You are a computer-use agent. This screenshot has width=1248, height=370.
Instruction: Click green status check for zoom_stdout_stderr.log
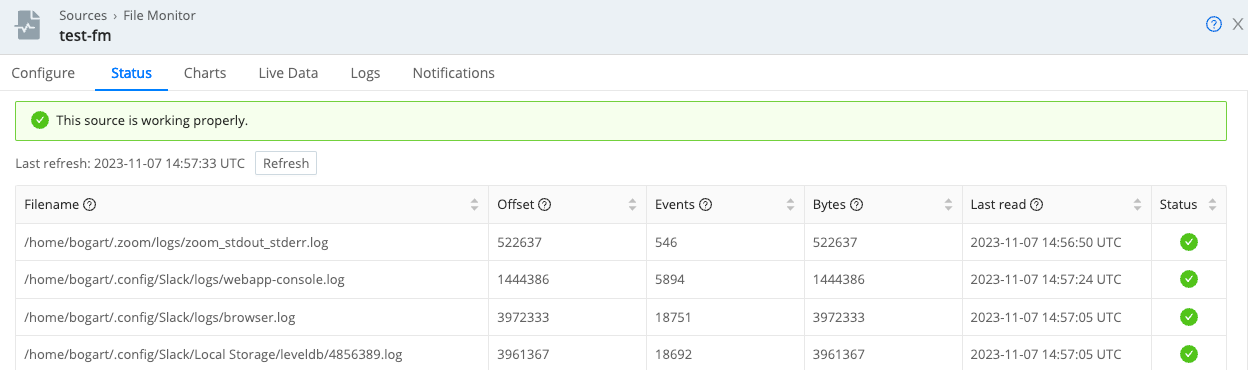coord(1189,242)
